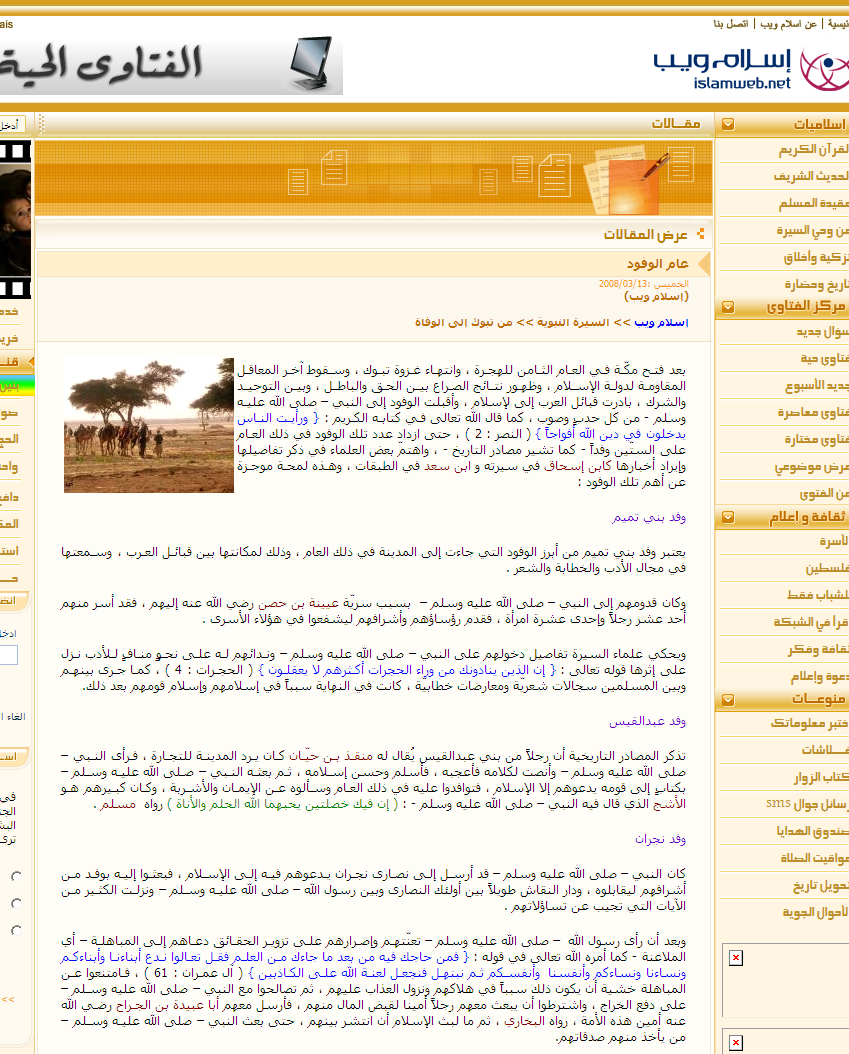Collapse the منوعات sidebar section

[729, 699]
